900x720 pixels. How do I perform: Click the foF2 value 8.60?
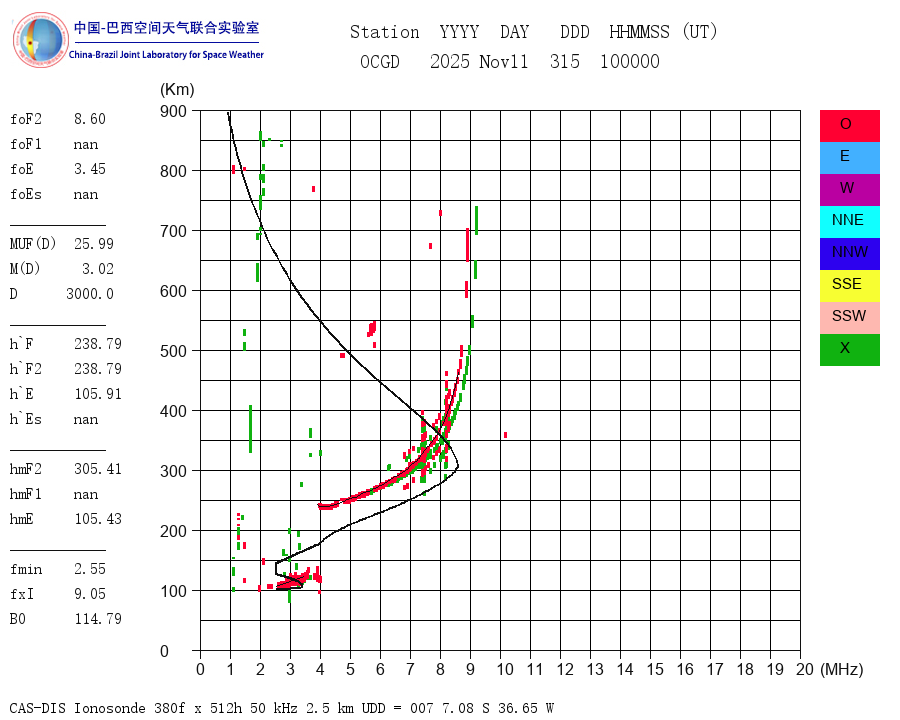90,119
